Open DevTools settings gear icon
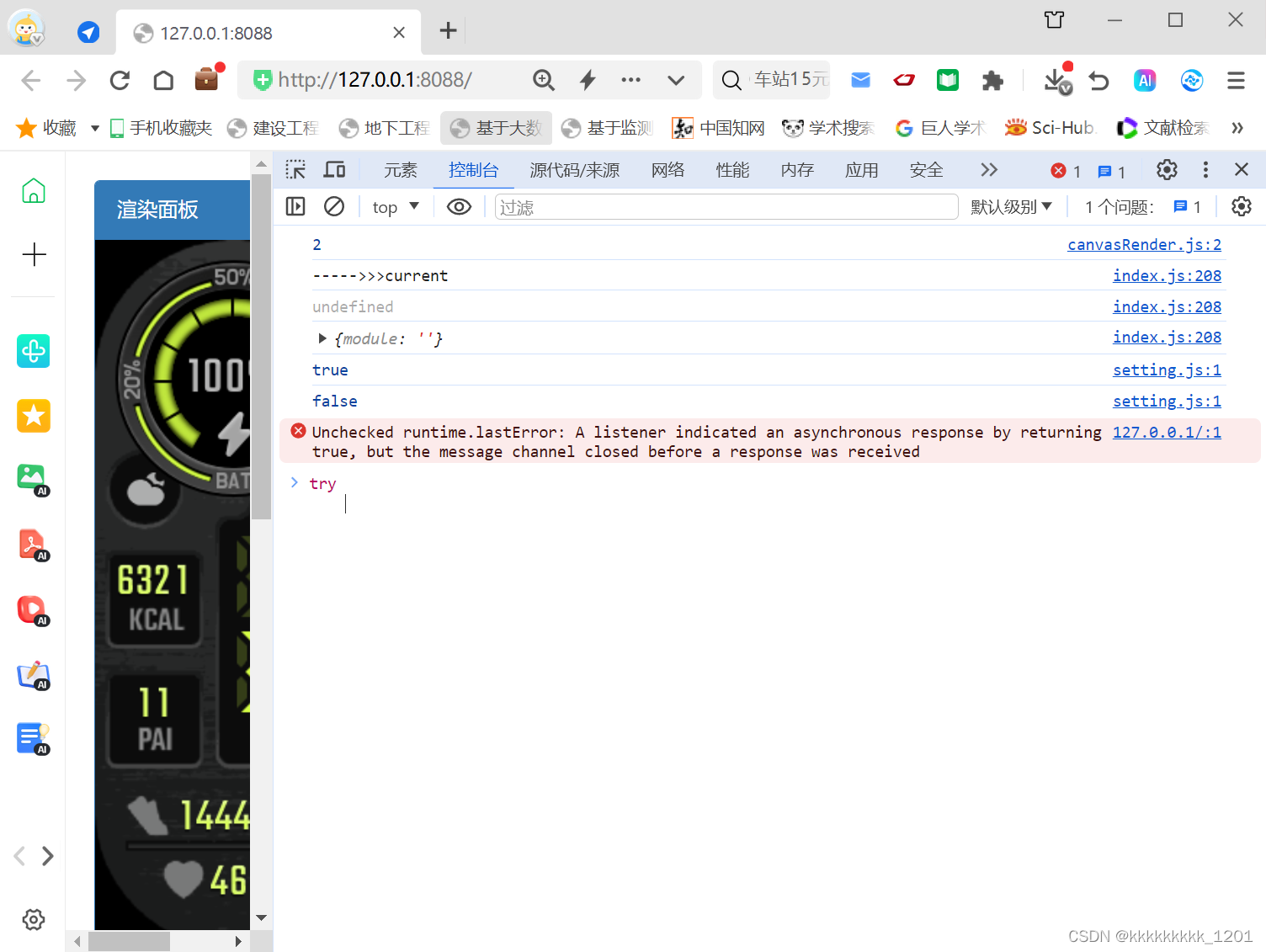 pos(1167,170)
